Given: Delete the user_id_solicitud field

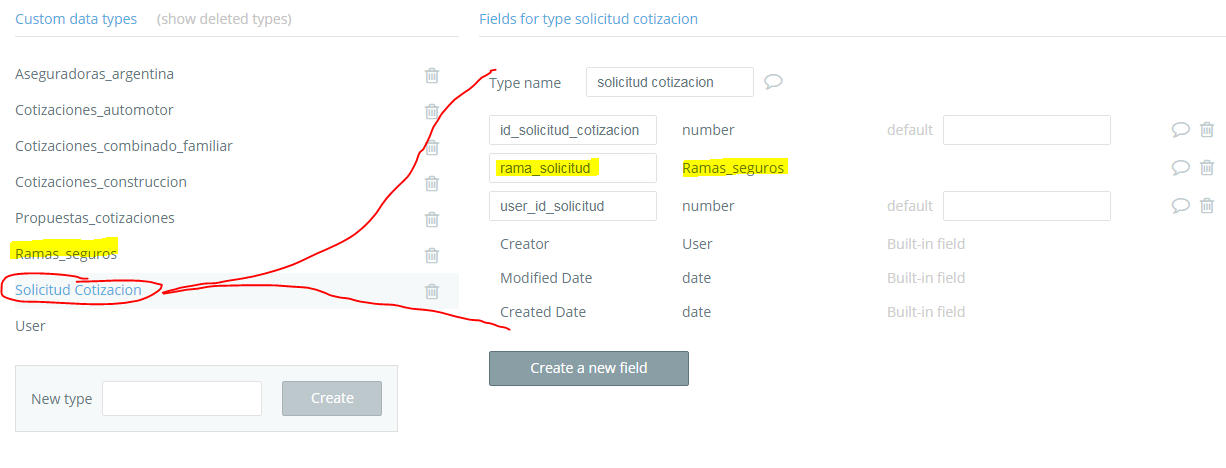Looking at the screenshot, I should point(1207,206).
